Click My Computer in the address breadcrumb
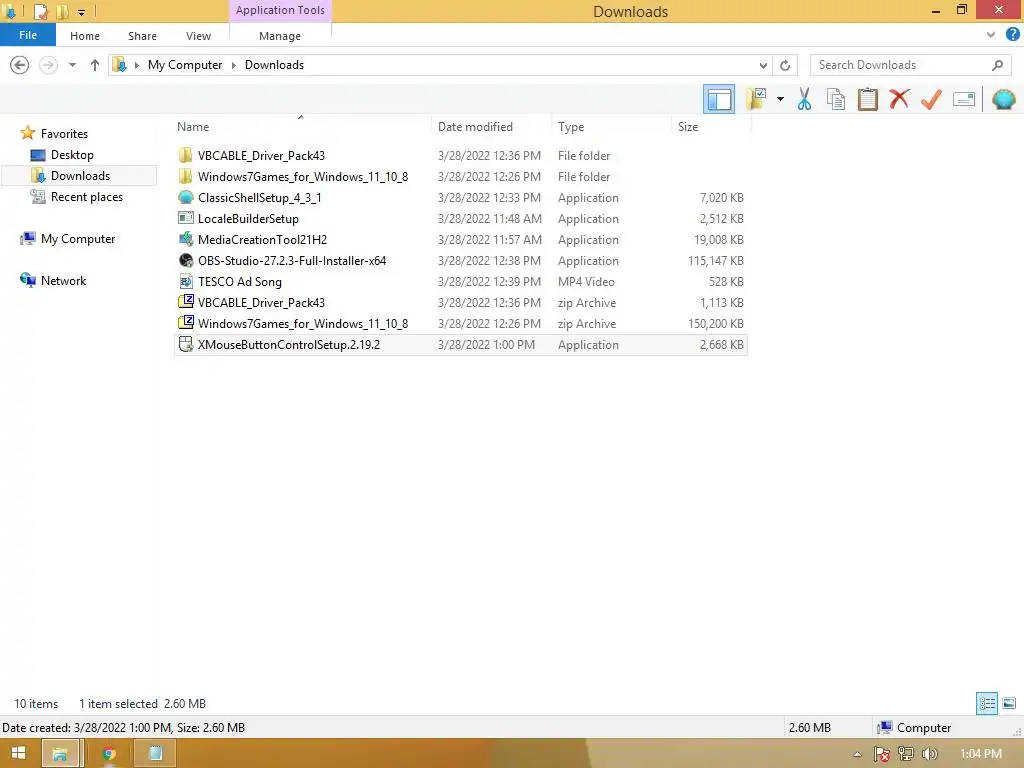 click(x=185, y=65)
